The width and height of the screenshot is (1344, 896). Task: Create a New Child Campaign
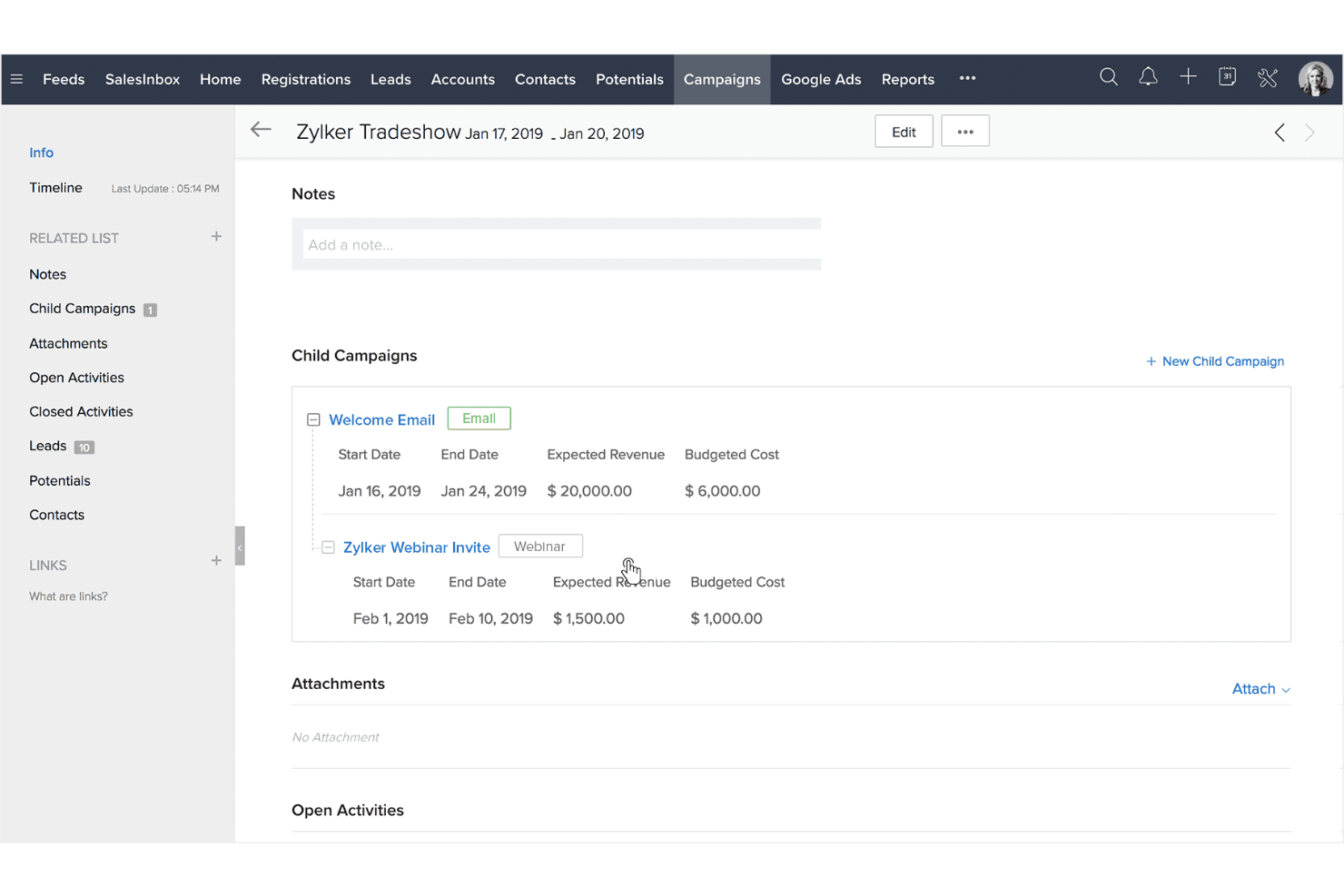point(1215,361)
